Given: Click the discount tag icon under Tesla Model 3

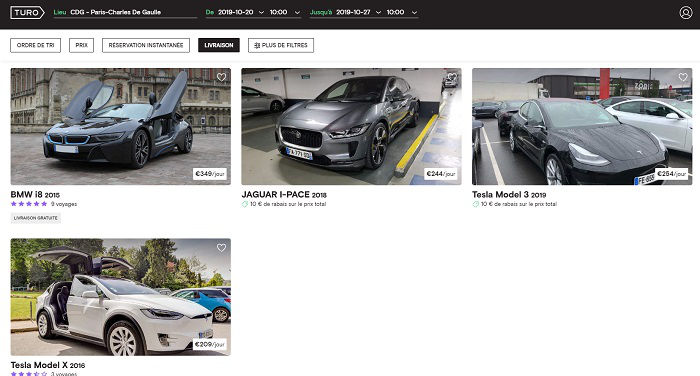Looking at the screenshot, I should click(475, 204).
